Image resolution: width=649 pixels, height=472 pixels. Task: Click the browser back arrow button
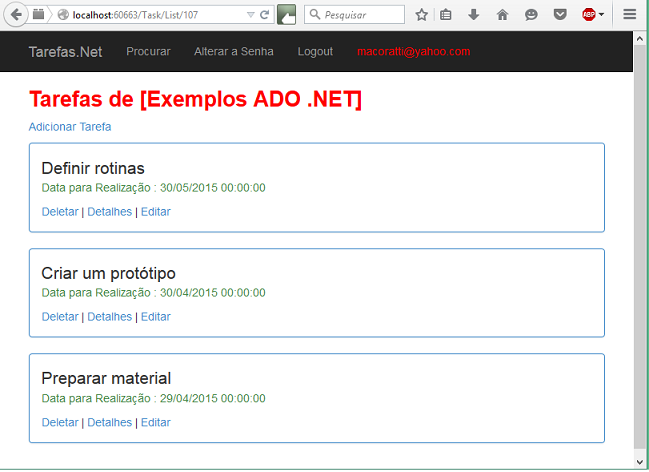(x=16, y=15)
